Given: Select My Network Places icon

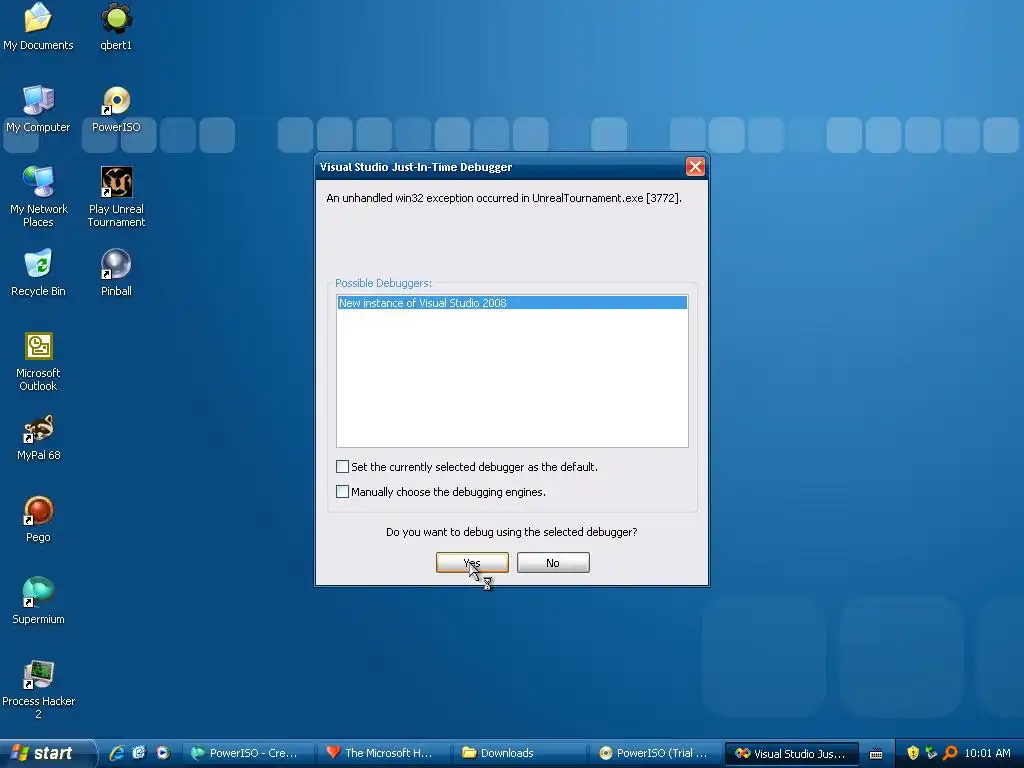Looking at the screenshot, I should tap(39, 196).
